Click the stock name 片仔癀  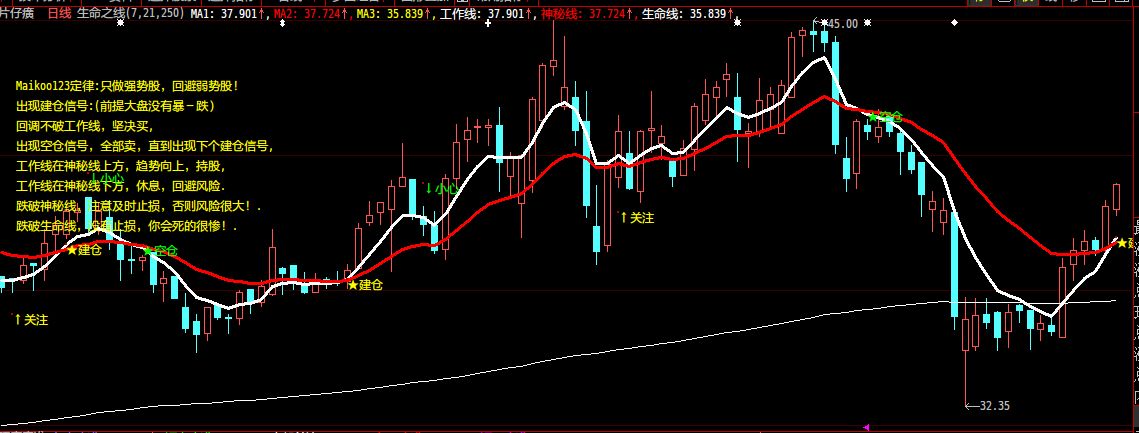17,13
